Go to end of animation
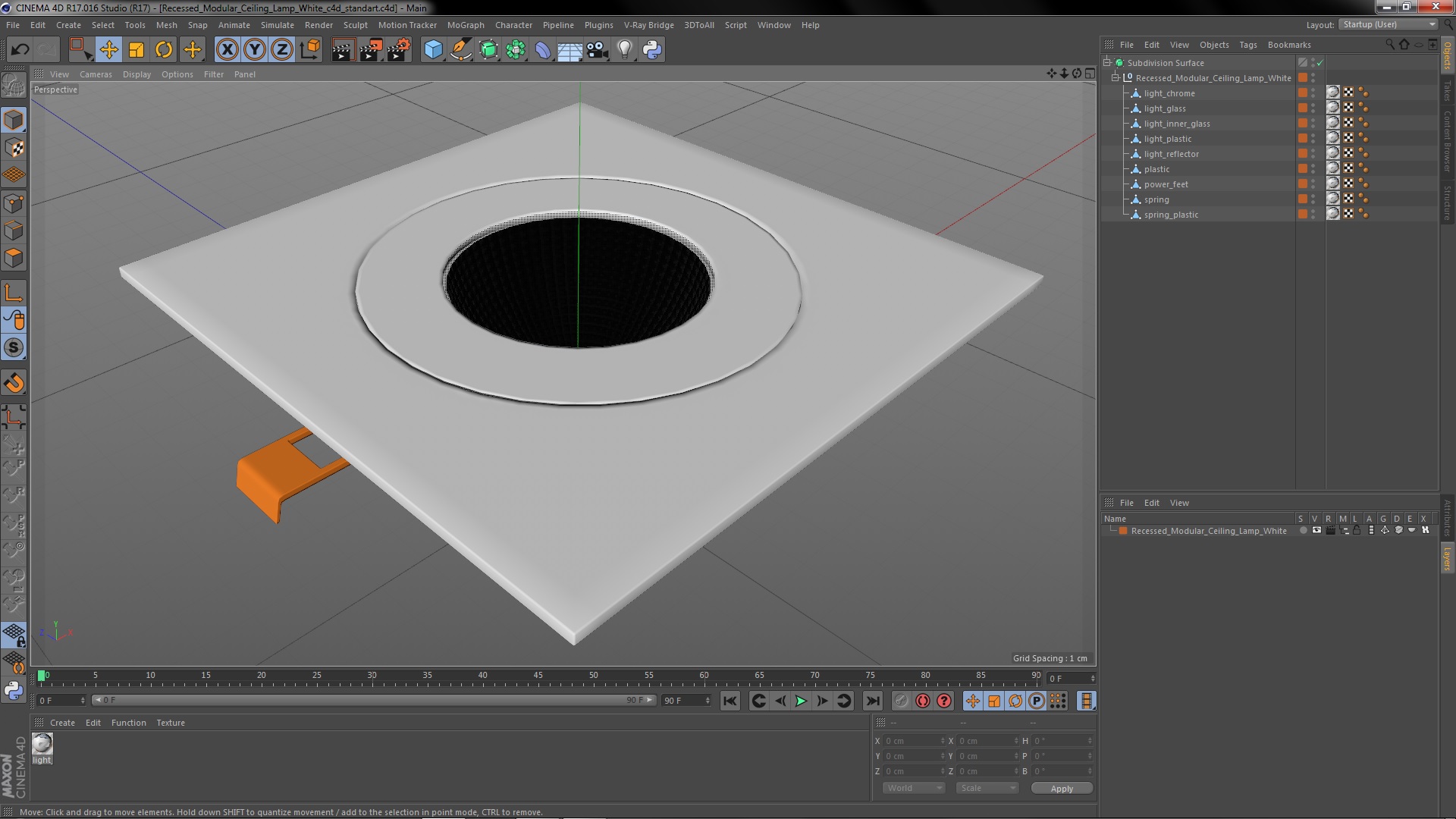 [x=873, y=701]
